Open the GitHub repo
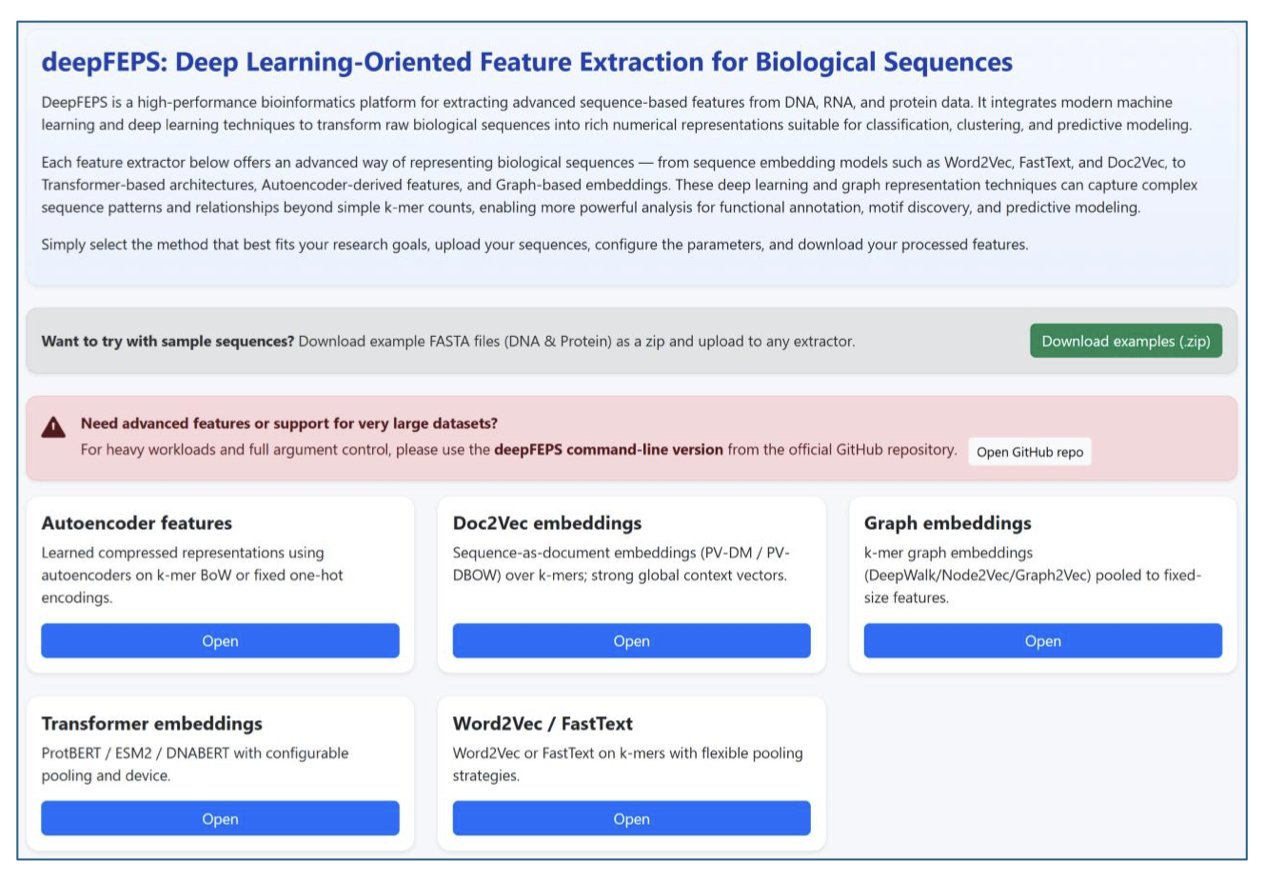The image size is (1264, 874). [x=1029, y=452]
